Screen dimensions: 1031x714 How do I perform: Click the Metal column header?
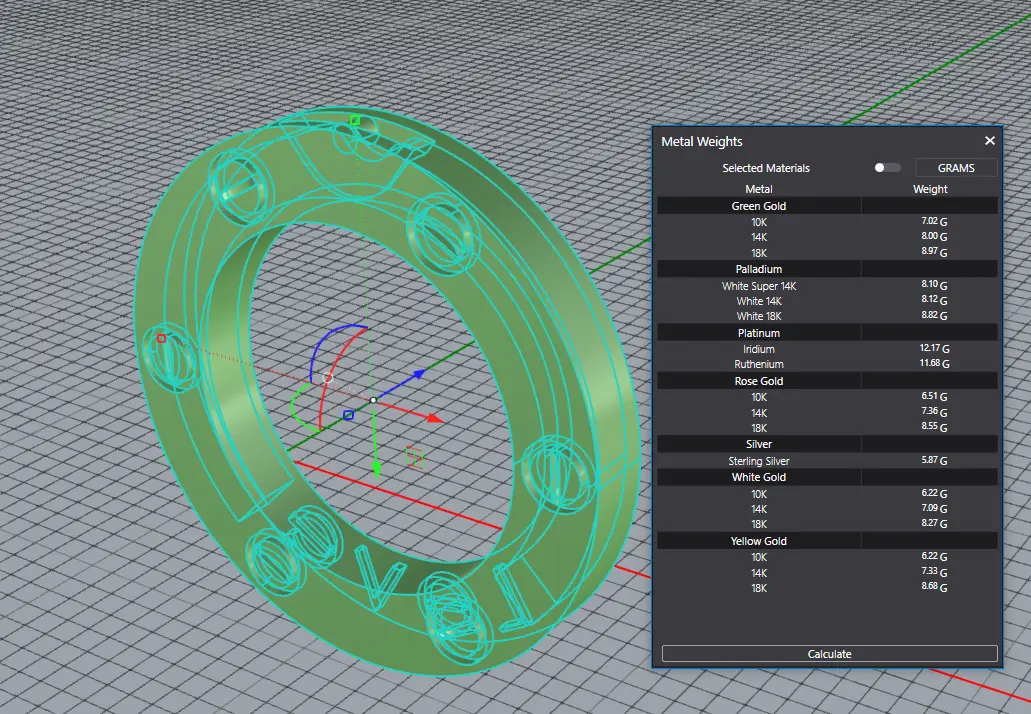(759, 189)
